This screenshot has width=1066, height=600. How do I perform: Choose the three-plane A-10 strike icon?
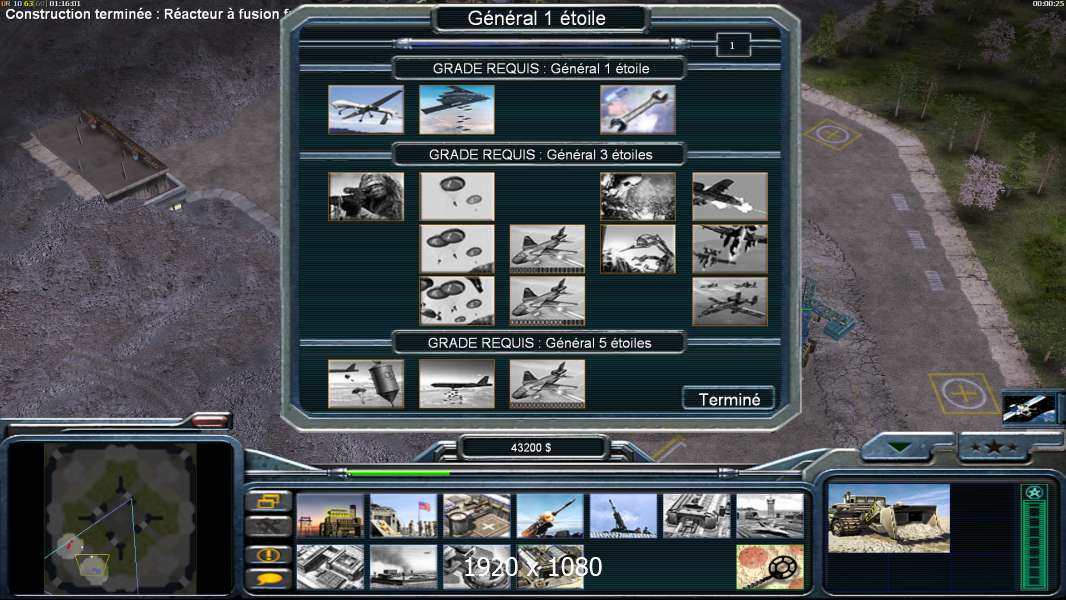[x=730, y=301]
